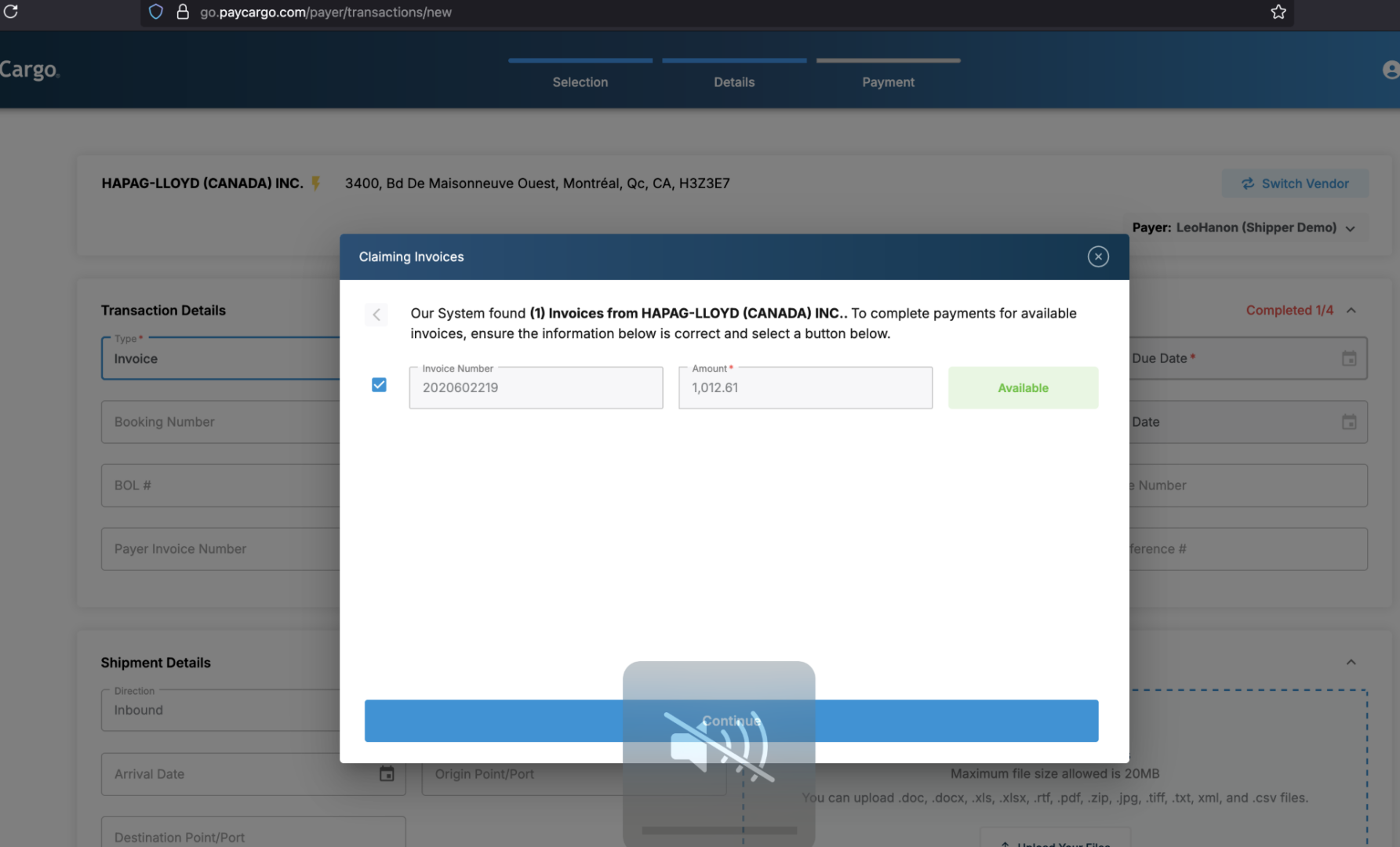Click the green Available status badge
This screenshot has height=847, width=1400.
pyautogui.click(x=1023, y=387)
